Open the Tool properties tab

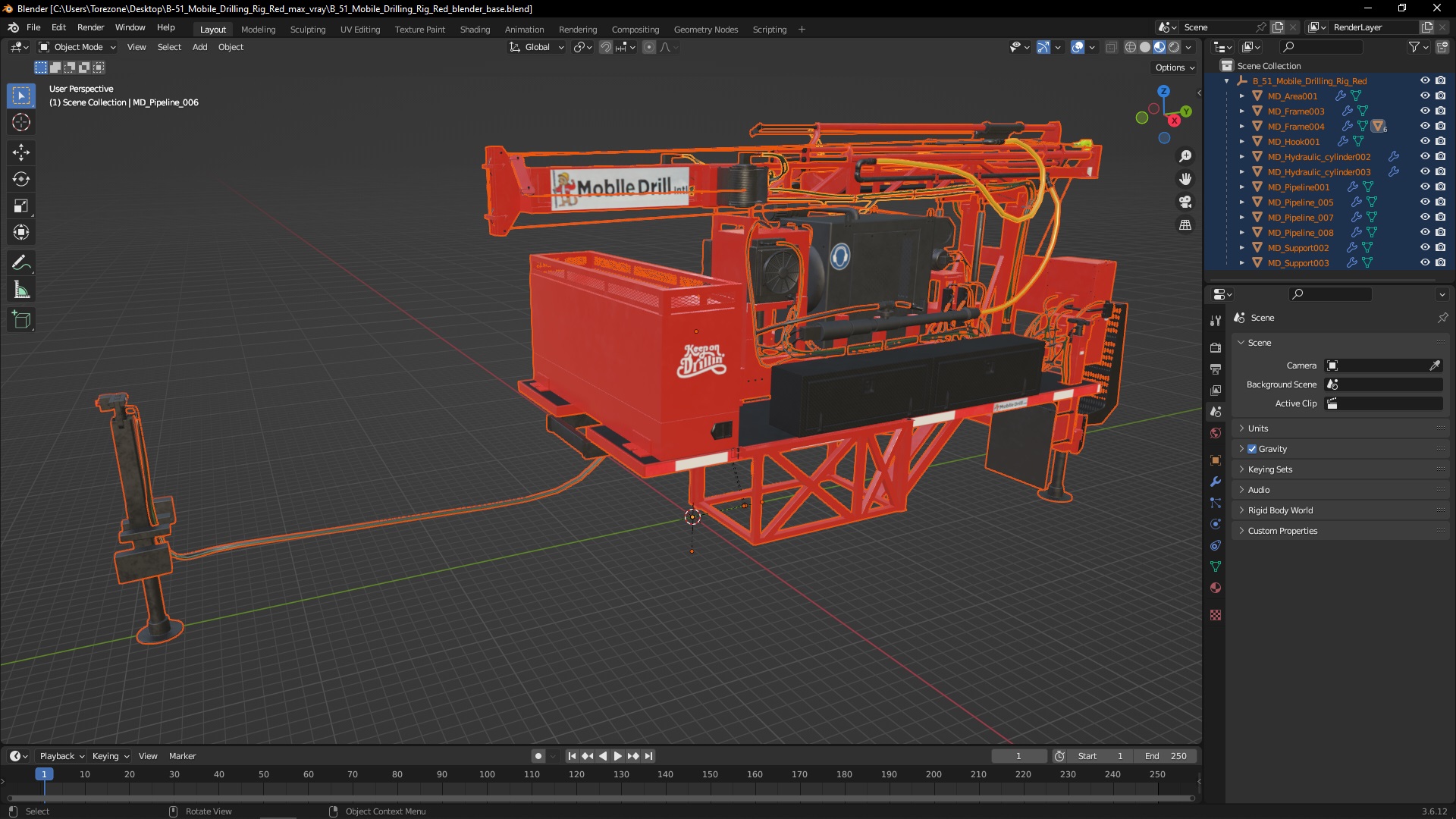pyautogui.click(x=1216, y=321)
